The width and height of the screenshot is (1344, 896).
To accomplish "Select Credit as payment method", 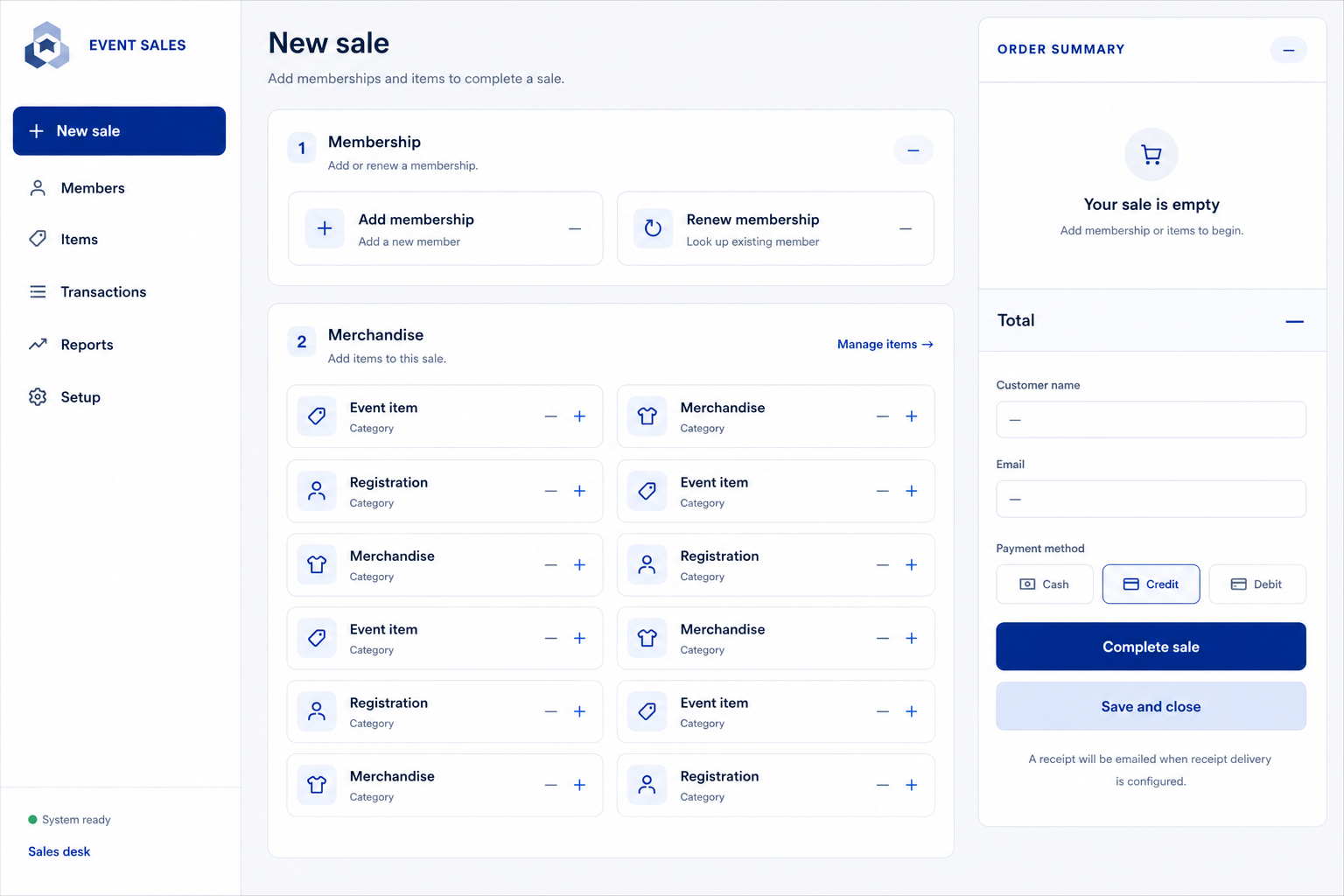I will click(1151, 584).
